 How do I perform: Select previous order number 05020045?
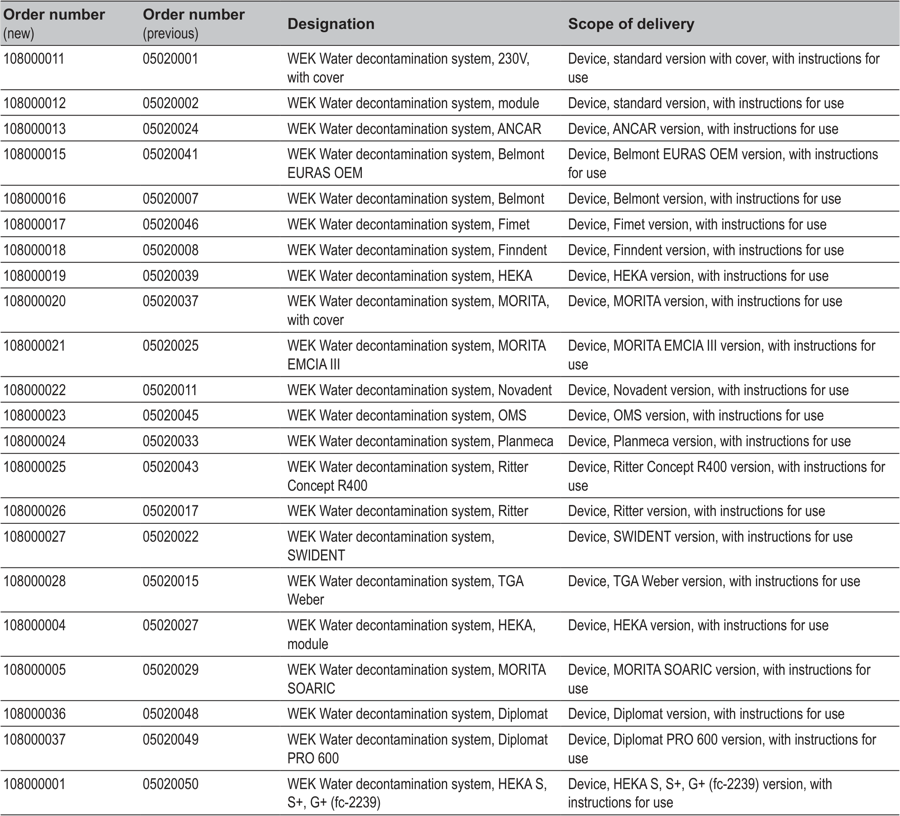coord(170,415)
